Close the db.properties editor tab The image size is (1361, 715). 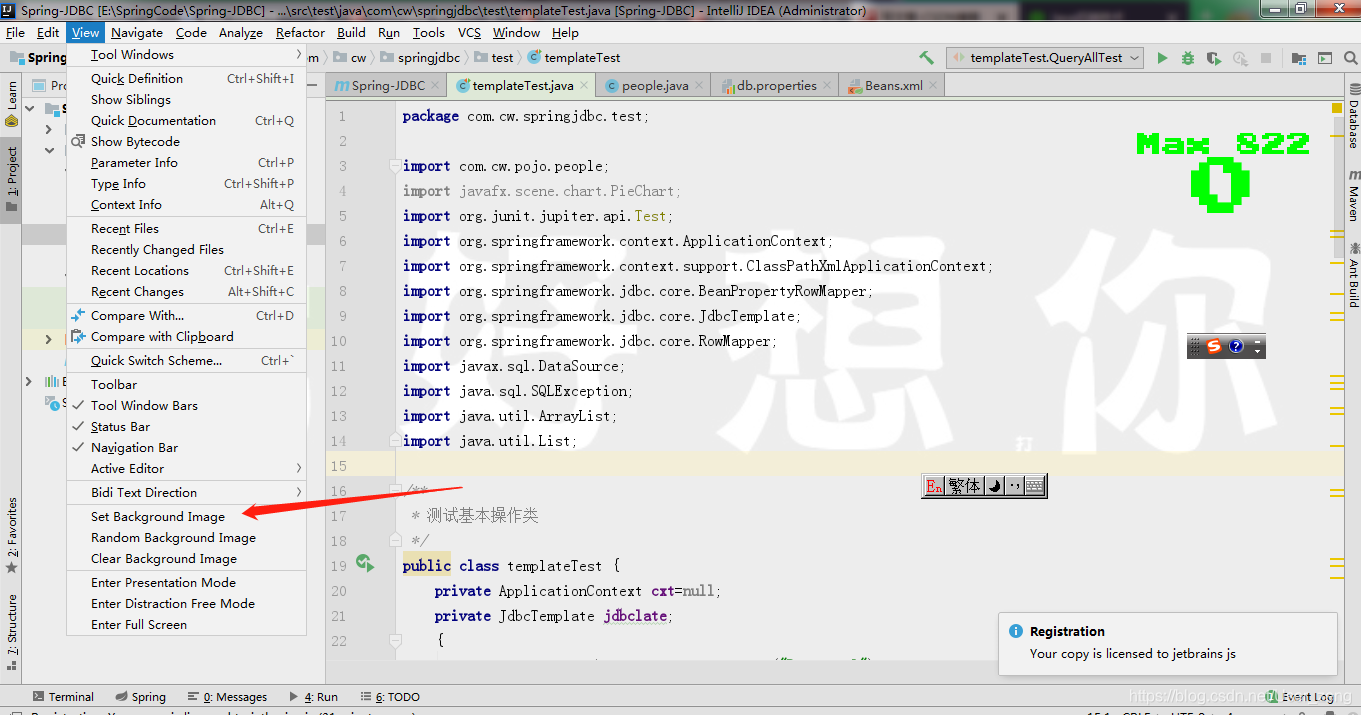click(827, 86)
